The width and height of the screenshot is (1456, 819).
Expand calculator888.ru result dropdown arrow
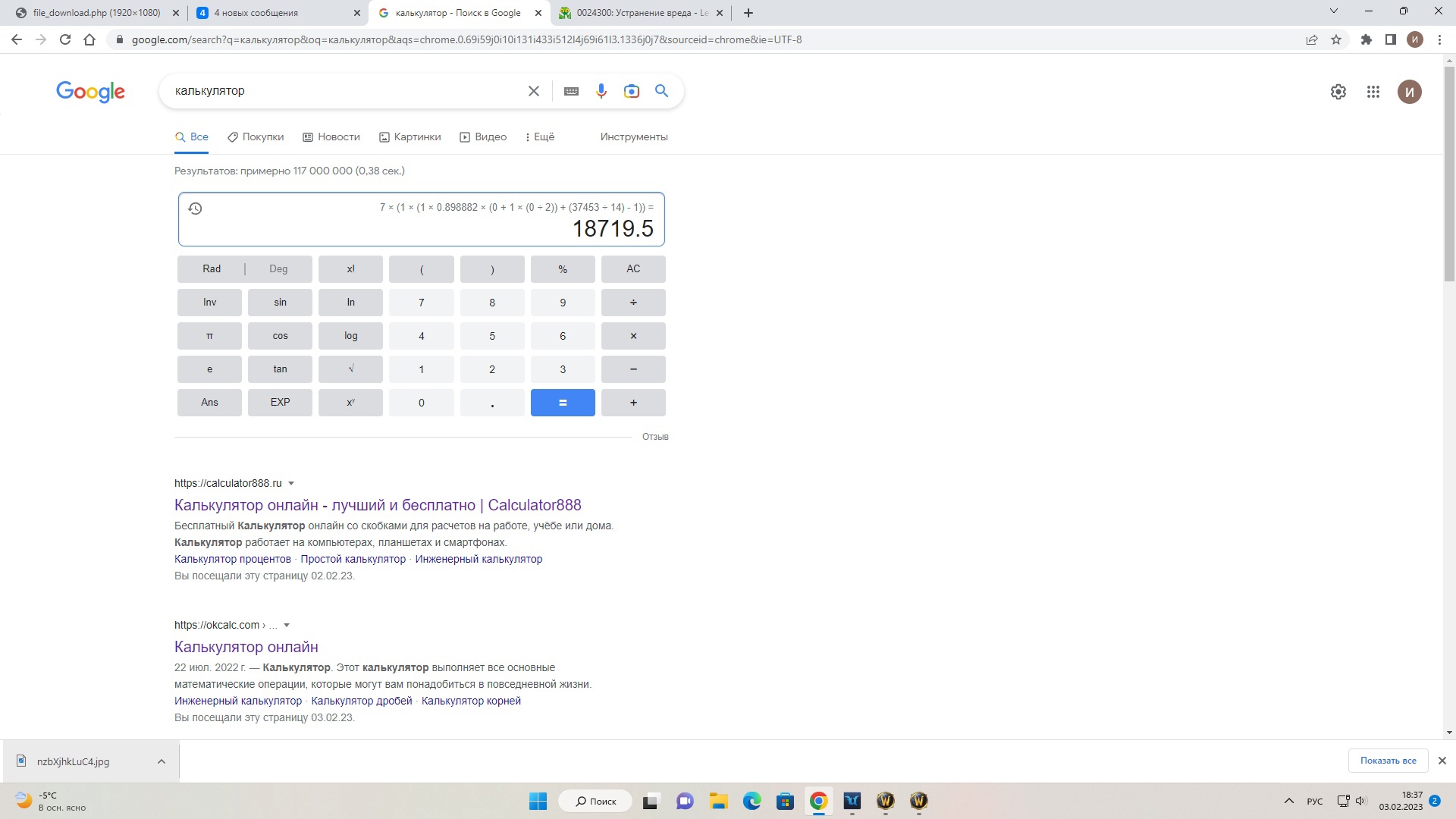[x=291, y=484]
